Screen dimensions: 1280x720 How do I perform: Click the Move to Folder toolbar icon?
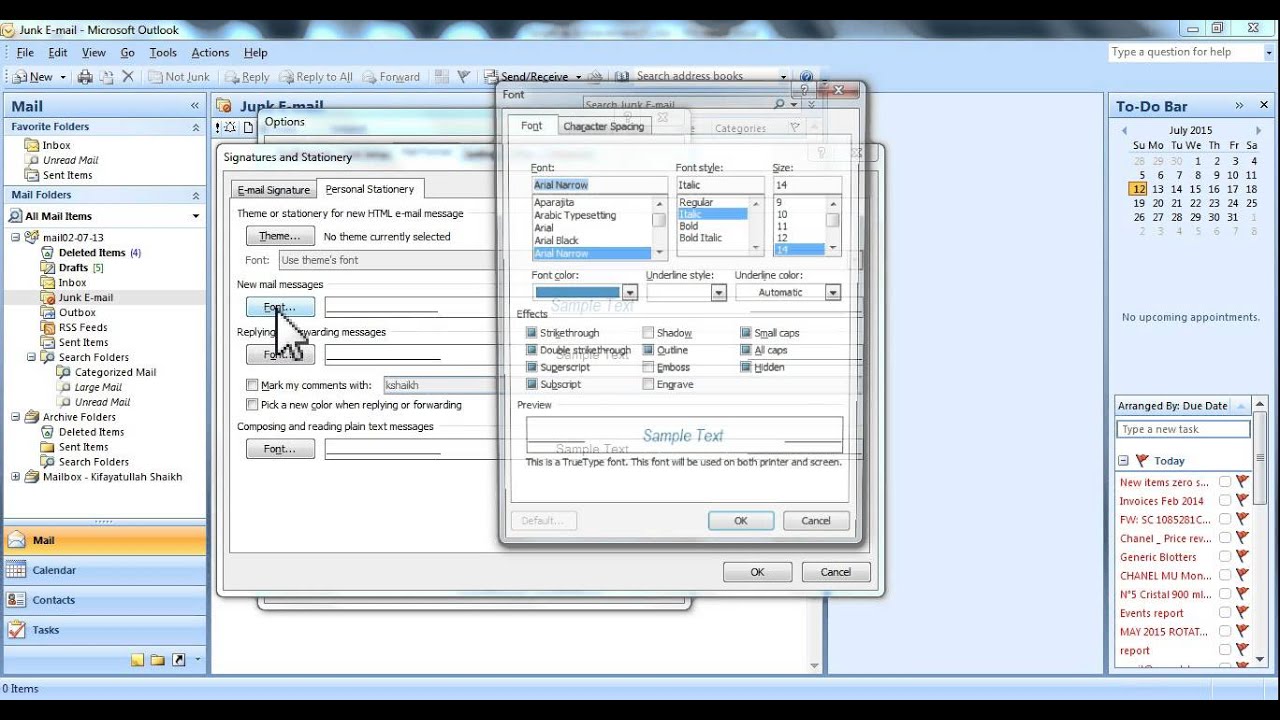click(x=106, y=76)
